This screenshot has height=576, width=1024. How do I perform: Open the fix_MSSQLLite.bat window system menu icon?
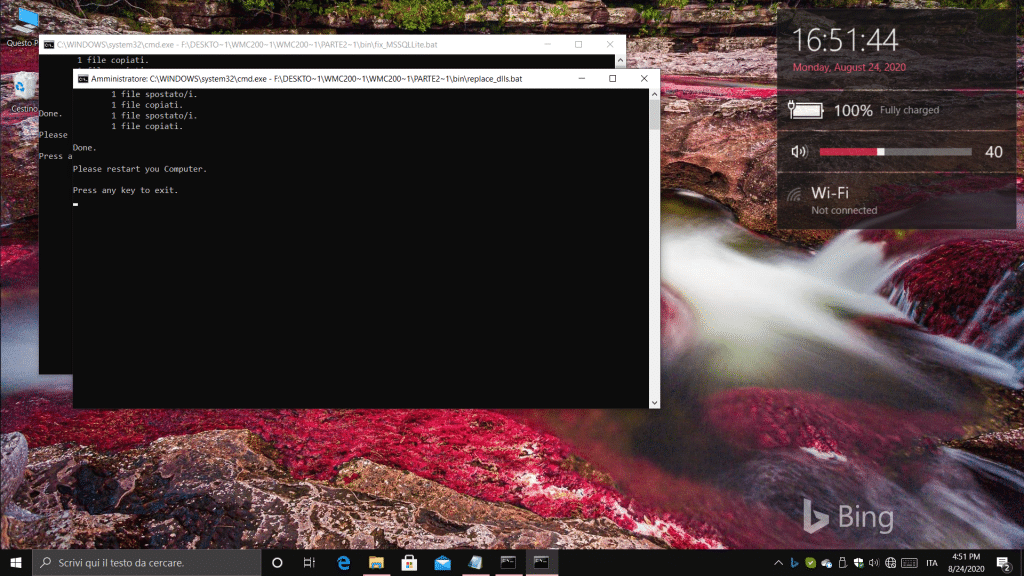pos(48,45)
